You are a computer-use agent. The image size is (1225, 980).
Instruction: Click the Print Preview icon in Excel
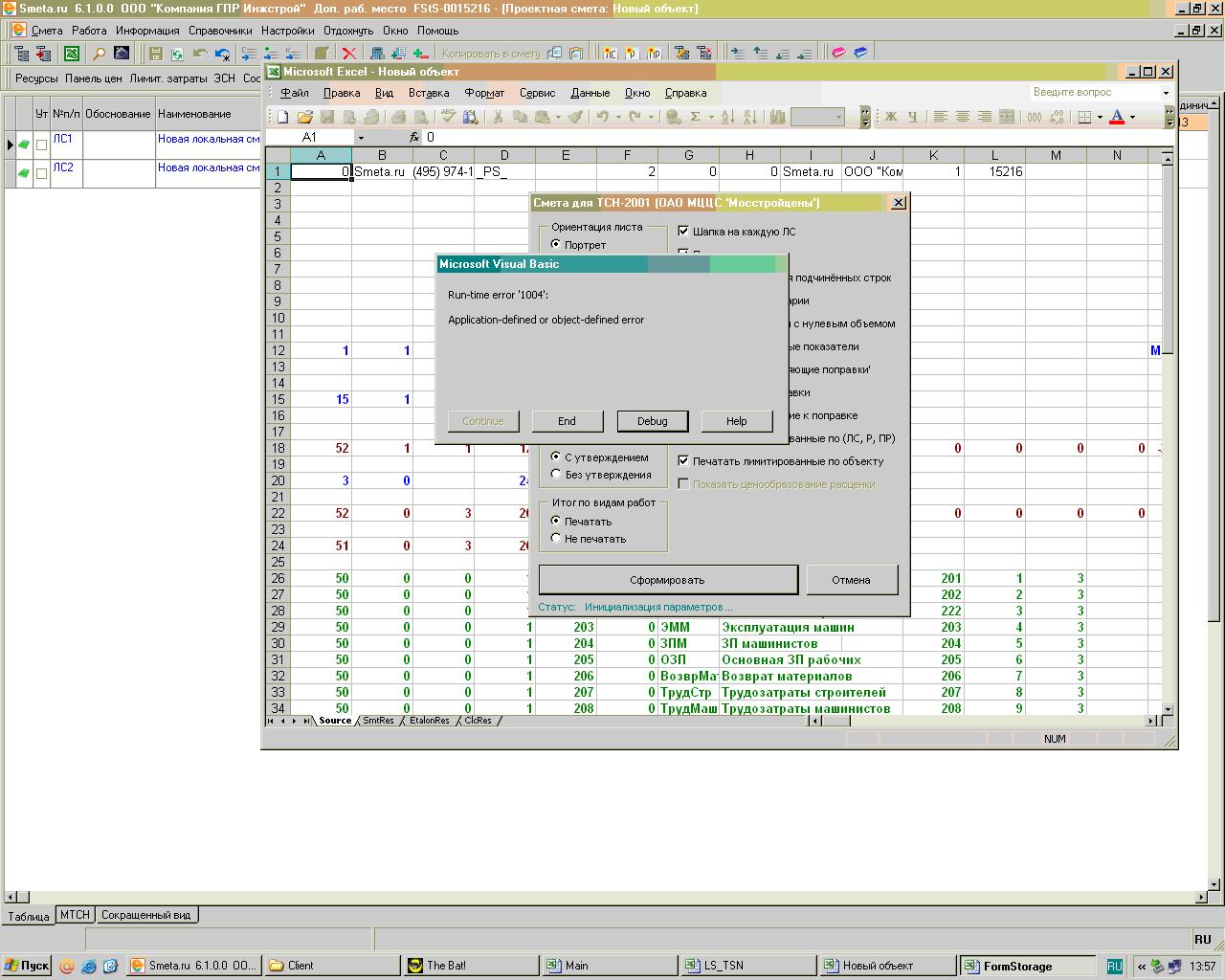click(420, 117)
